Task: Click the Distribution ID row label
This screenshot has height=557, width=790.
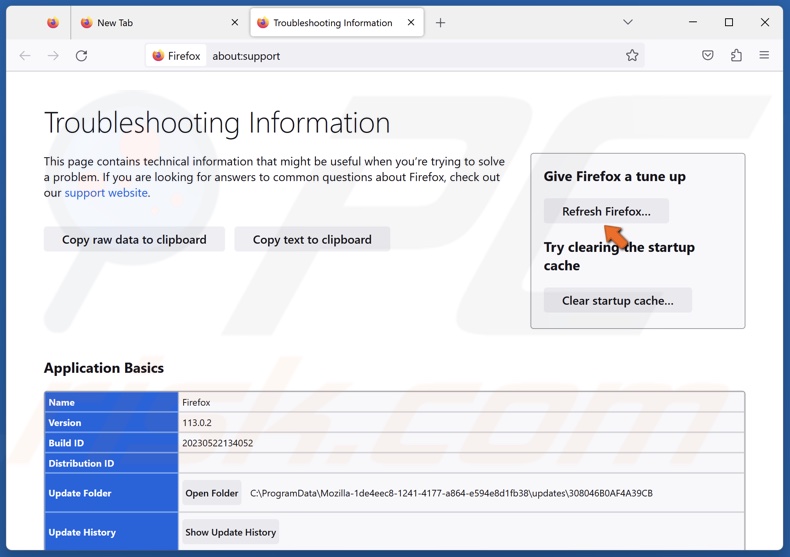Action: point(81,463)
